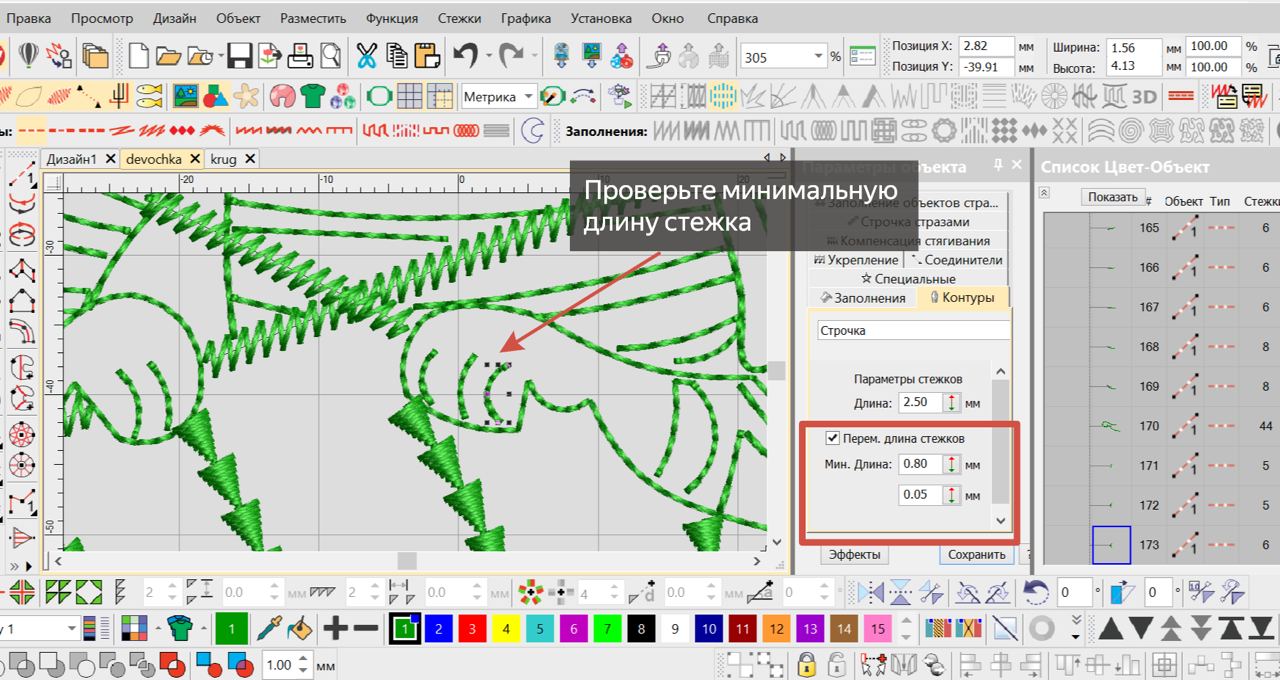Click the hot air balloon icon
Viewport: 1280px width, 680px height.
pyautogui.click(x=28, y=56)
